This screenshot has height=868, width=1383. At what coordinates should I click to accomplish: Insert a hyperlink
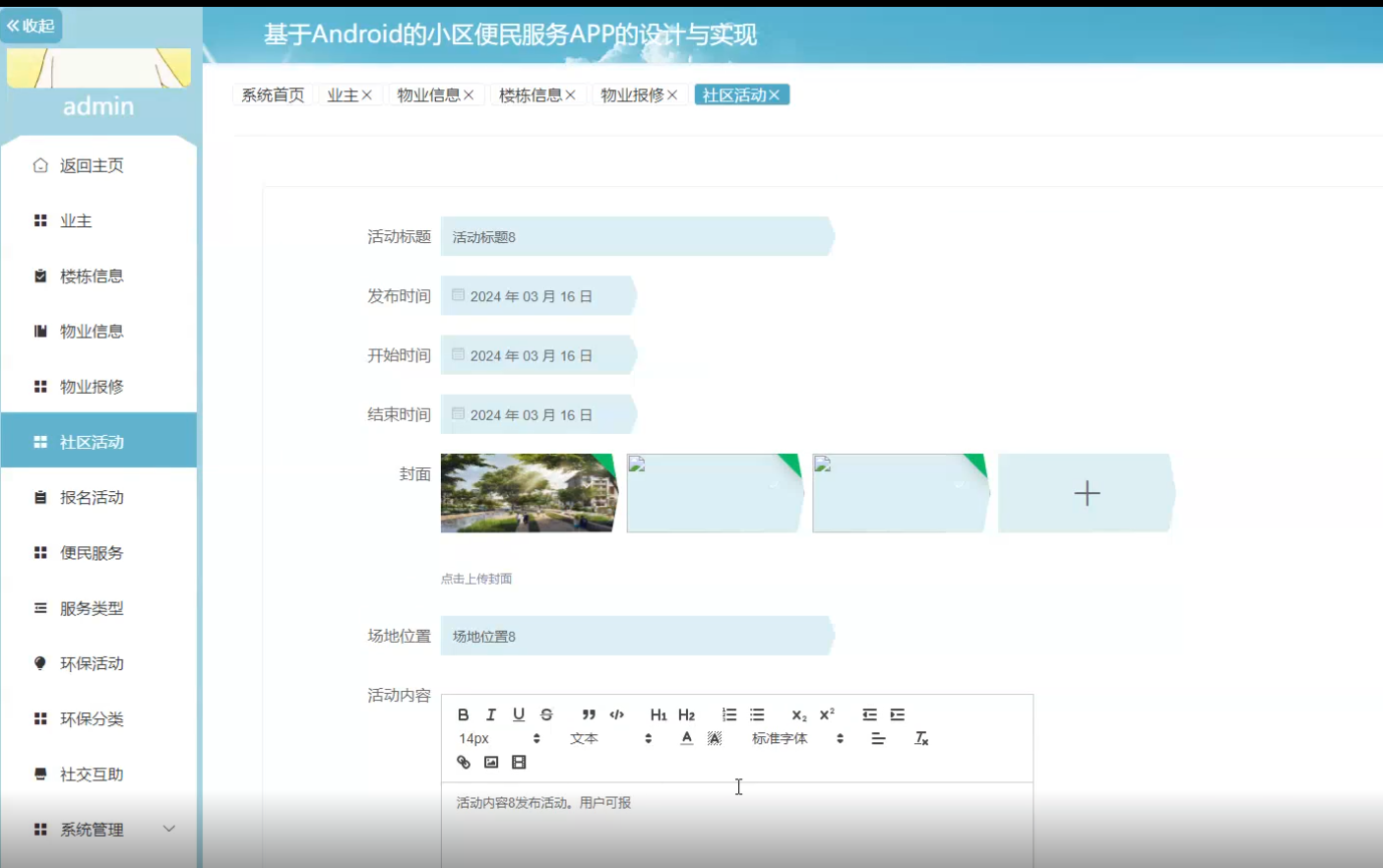click(x=464, y=762)
